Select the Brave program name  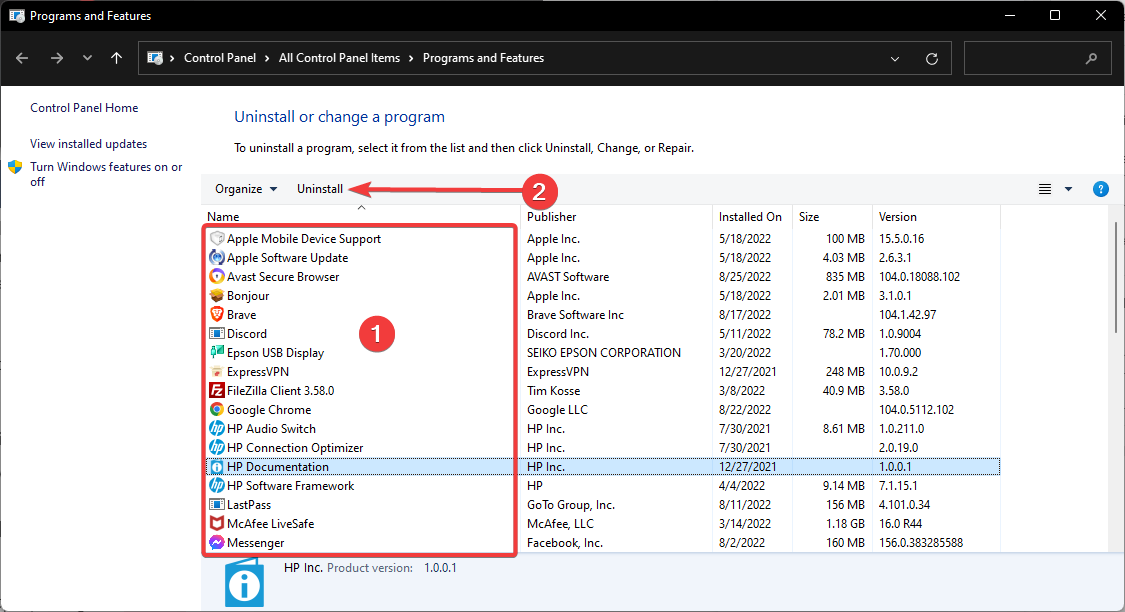point(241,314)
